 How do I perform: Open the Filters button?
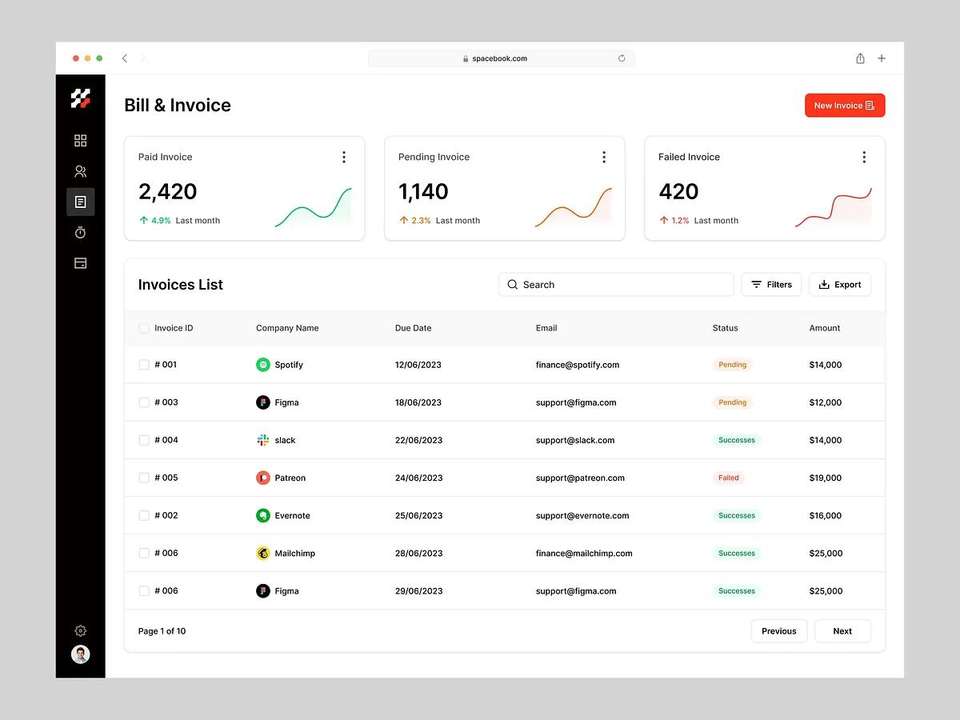tap(771, 285)
